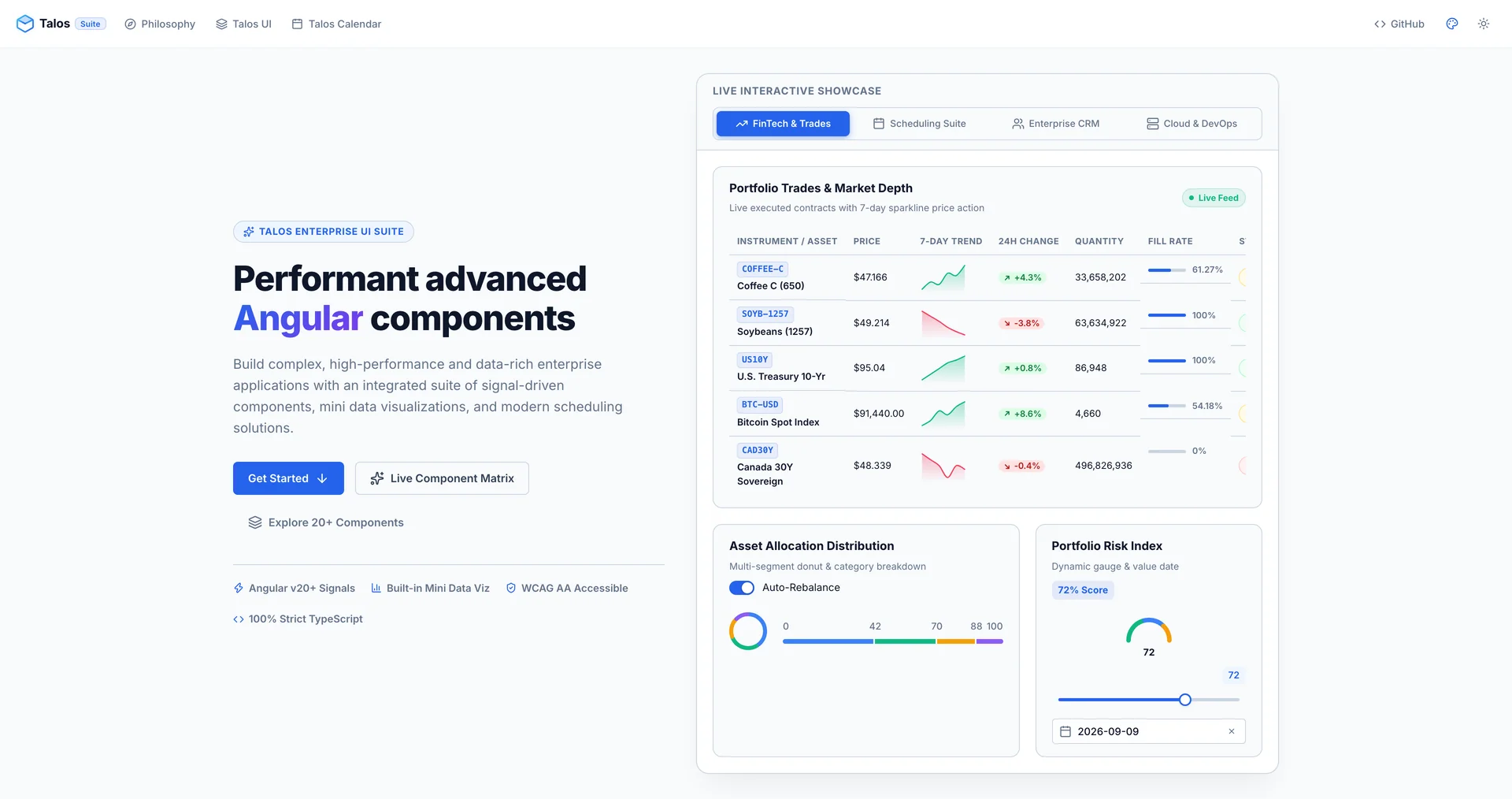1512x799 pixels.
Task: Click the Philosophy compass icon
Action: tap(130, 24)
